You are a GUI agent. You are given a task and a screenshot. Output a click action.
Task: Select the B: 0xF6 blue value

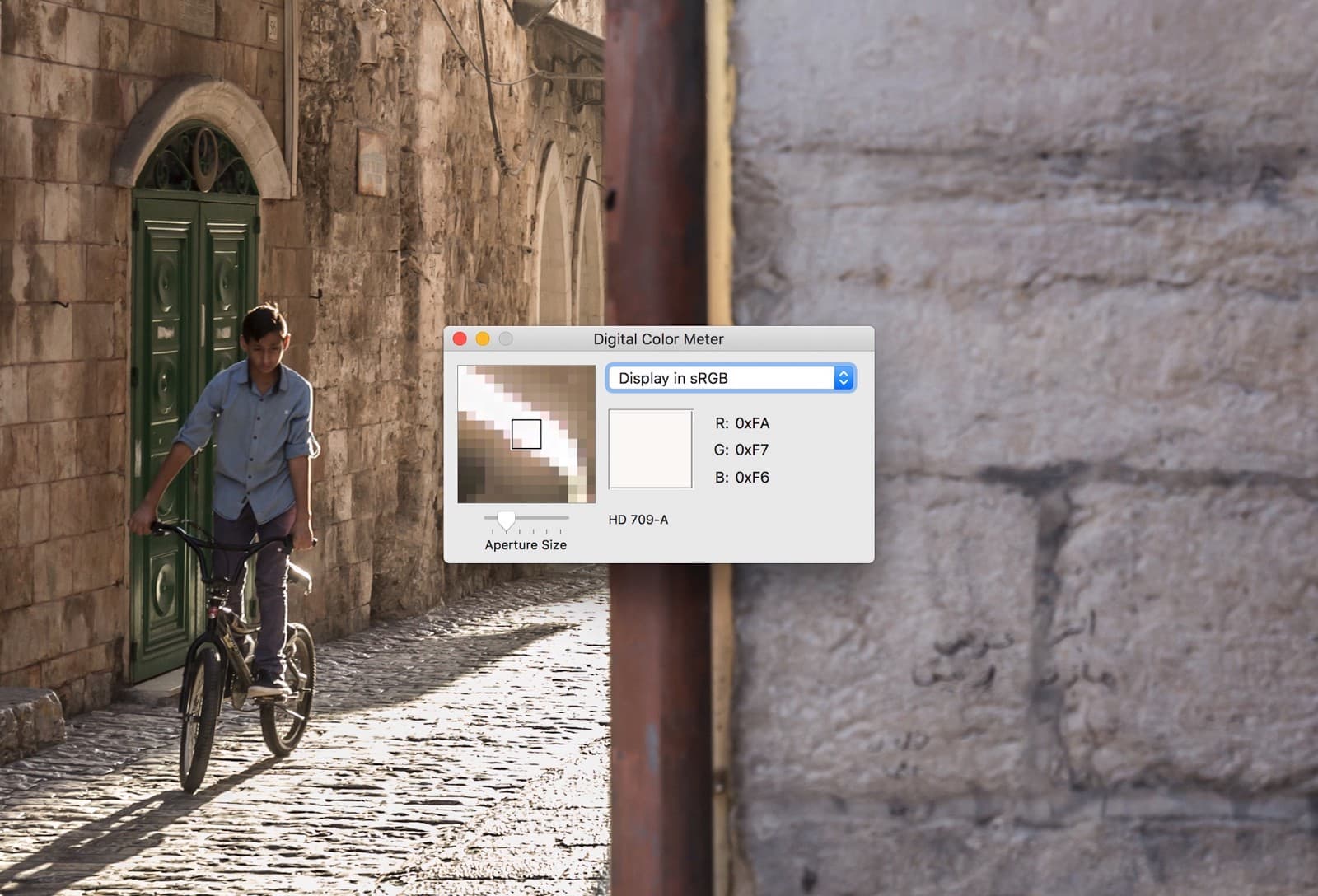[x=741, y=477]
